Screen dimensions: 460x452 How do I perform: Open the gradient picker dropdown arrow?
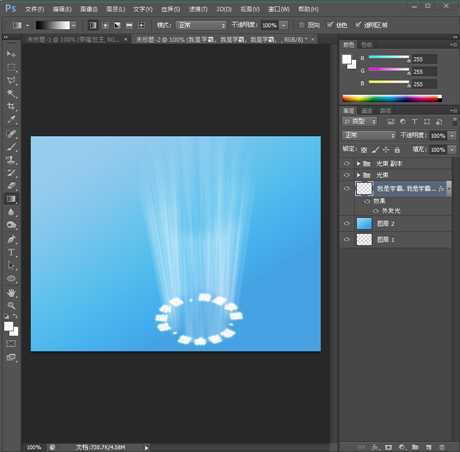(x=74, y=25)
